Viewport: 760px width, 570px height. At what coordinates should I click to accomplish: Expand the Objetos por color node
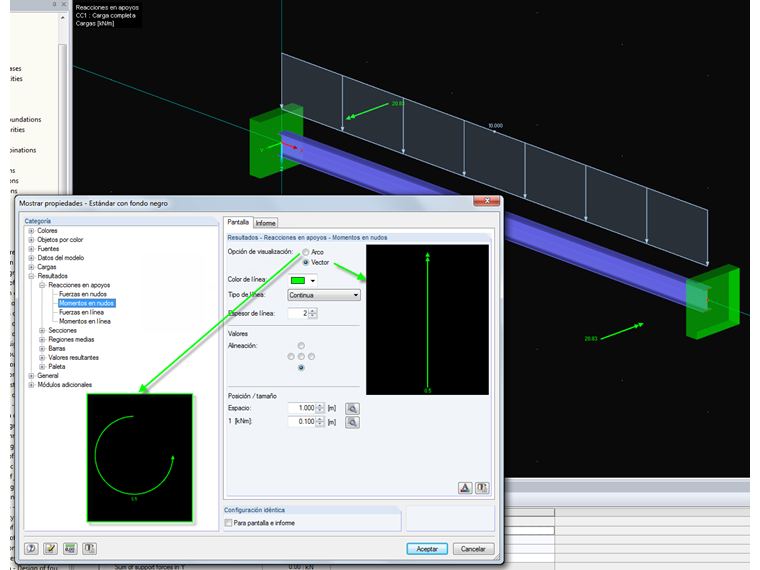click(x=31, y=239)
